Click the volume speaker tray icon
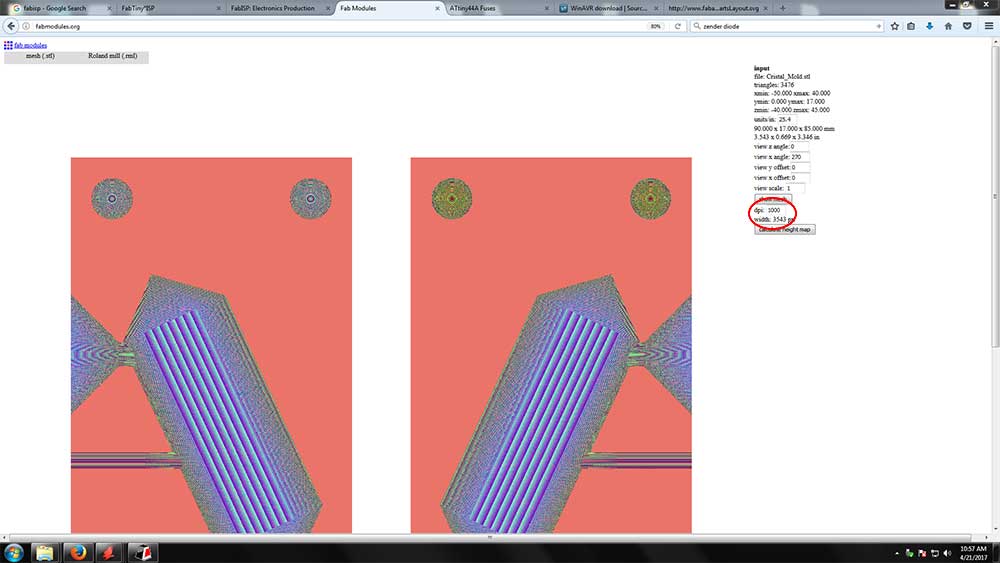1000x563 pixels. (947, 553)
